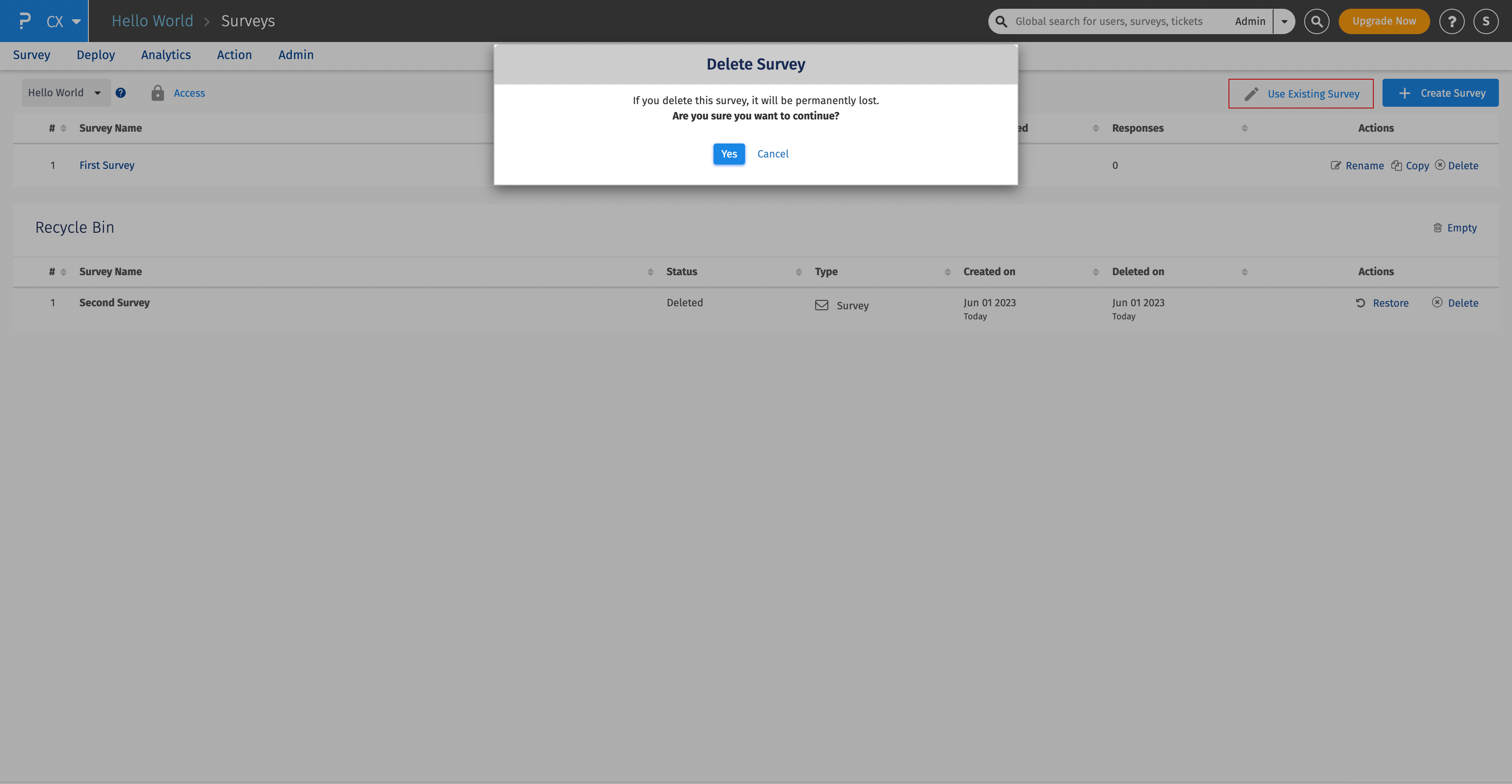
Task: Open the Deploy menu
Action: 96,55
